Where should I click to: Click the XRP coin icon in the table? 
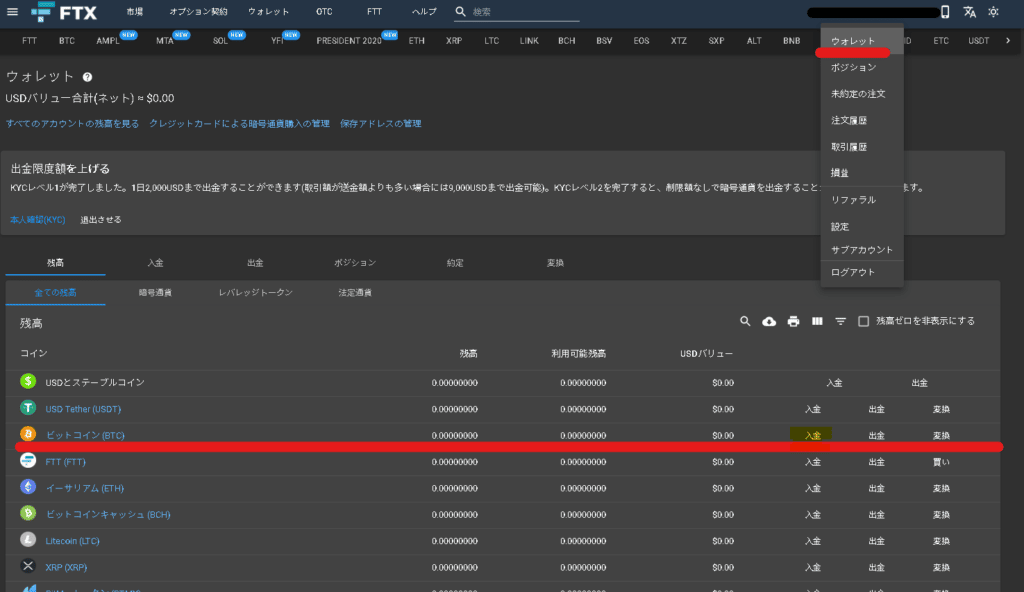[28, 566]
